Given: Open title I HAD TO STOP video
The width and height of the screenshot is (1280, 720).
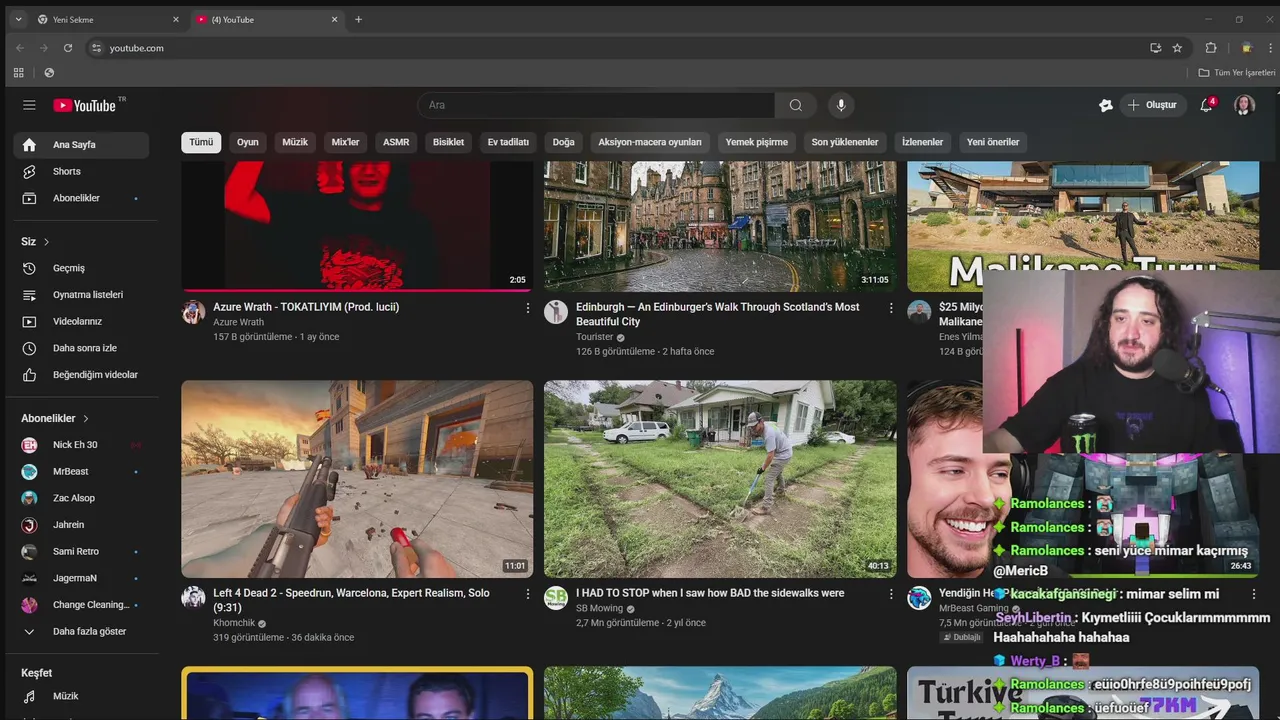Looking at the screenshot, I should [x=710, y=593].
